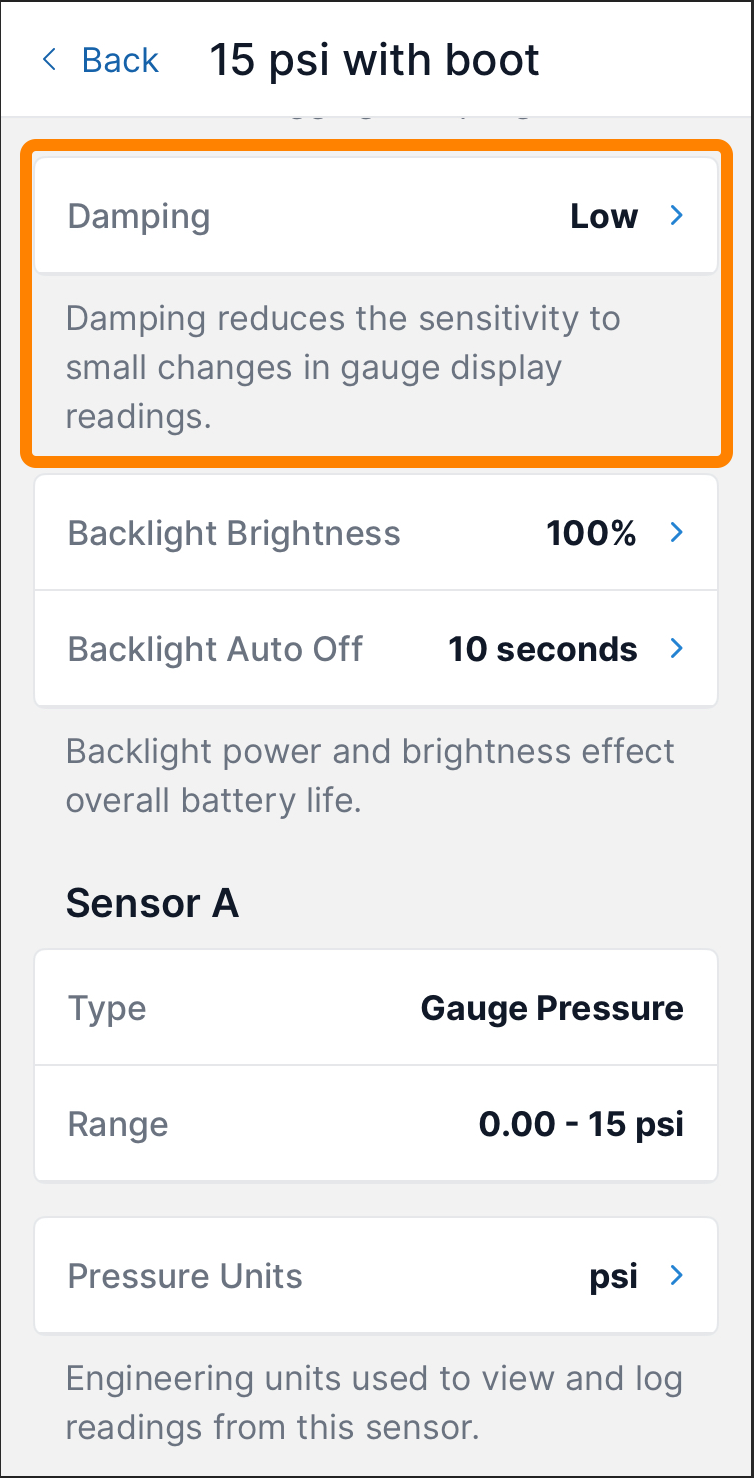The height and width of the screenshot is (1478, 754).
Task: Click the back arrow chevron icon
Action: [49, 60]
